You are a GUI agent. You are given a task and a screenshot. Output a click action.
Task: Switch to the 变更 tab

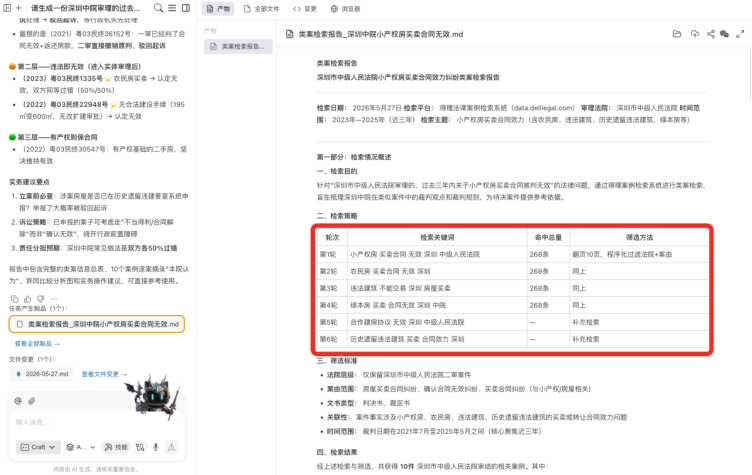click(305, 9)
